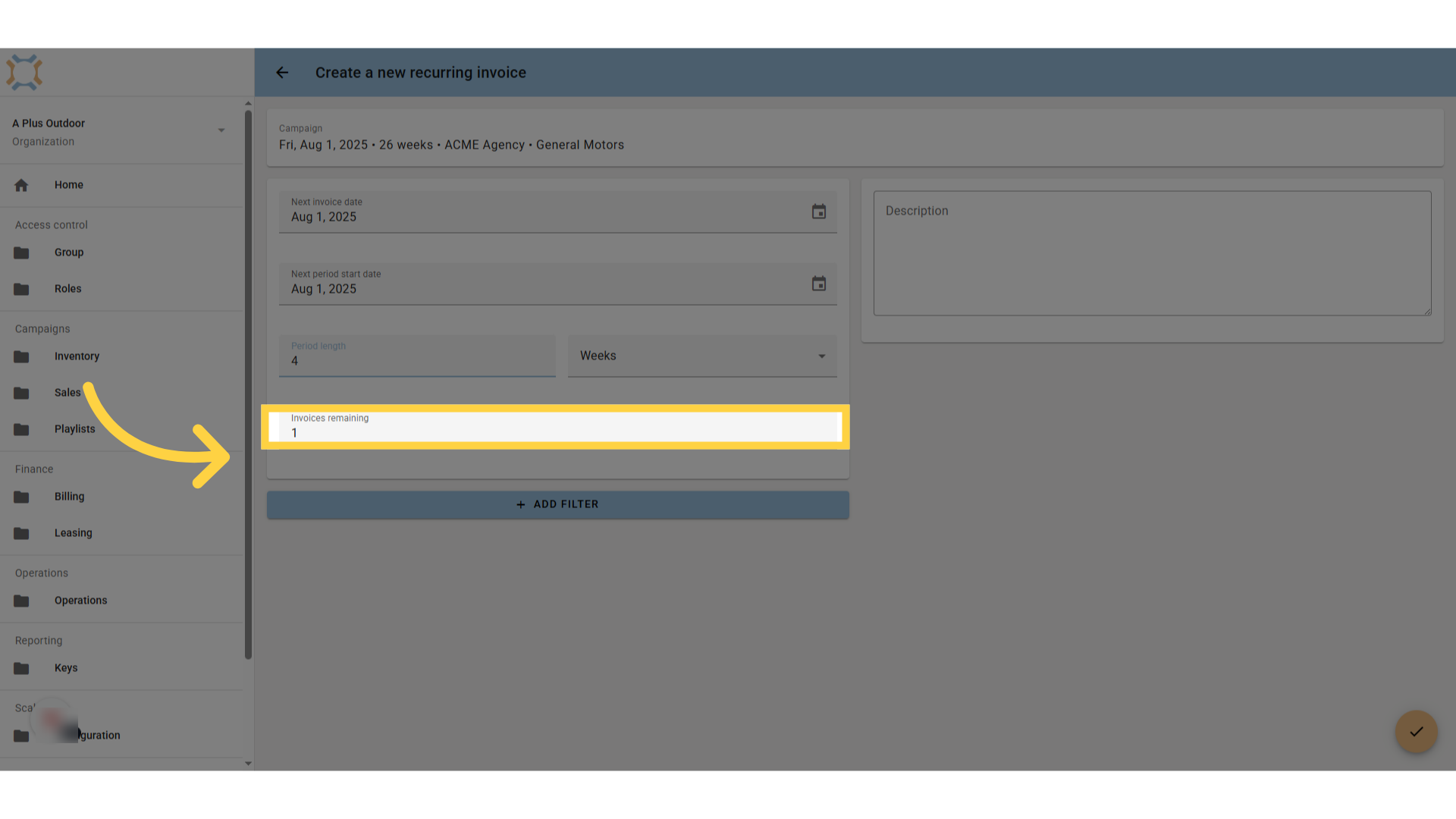This screenshot has width=1456, height=819.
Task: Click the sidebar scroll up arrow
Action: 248,103
